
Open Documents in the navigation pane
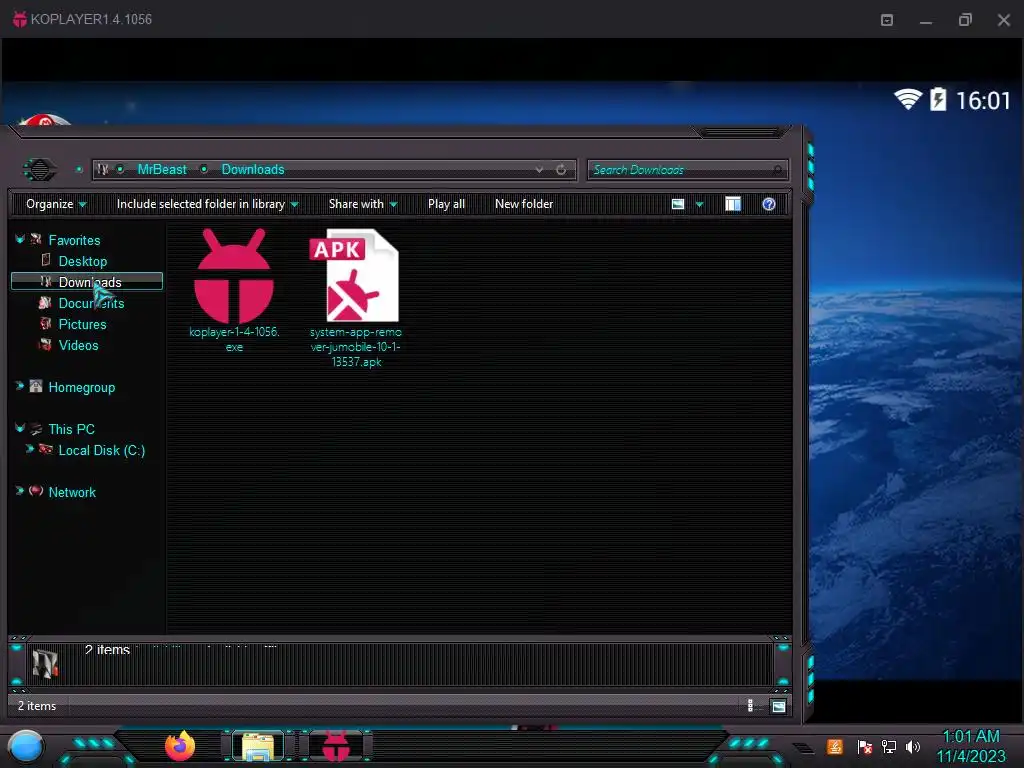pos(91,303)
